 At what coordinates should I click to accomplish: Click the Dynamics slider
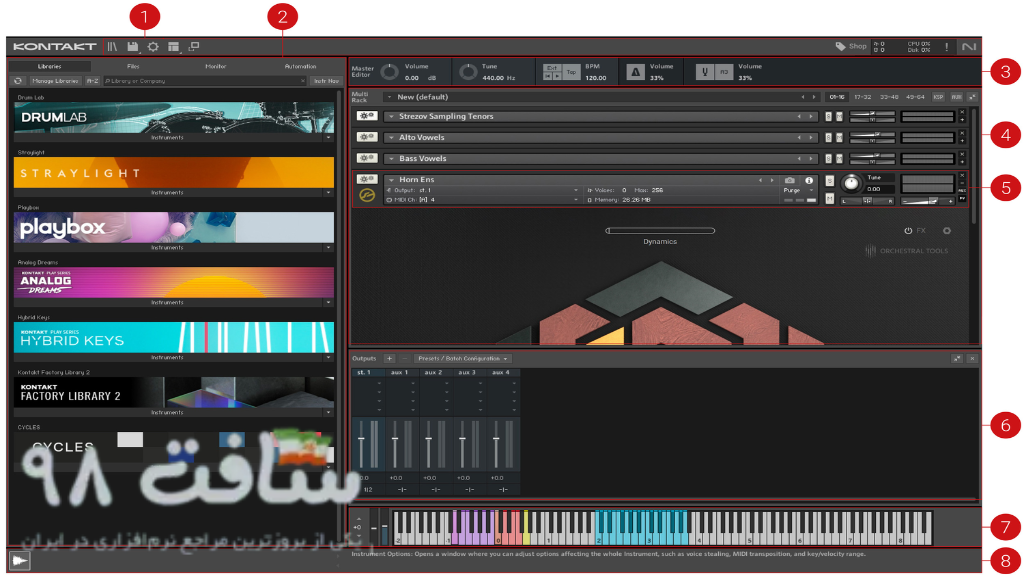pyautogui.click(x=660, y=231)
